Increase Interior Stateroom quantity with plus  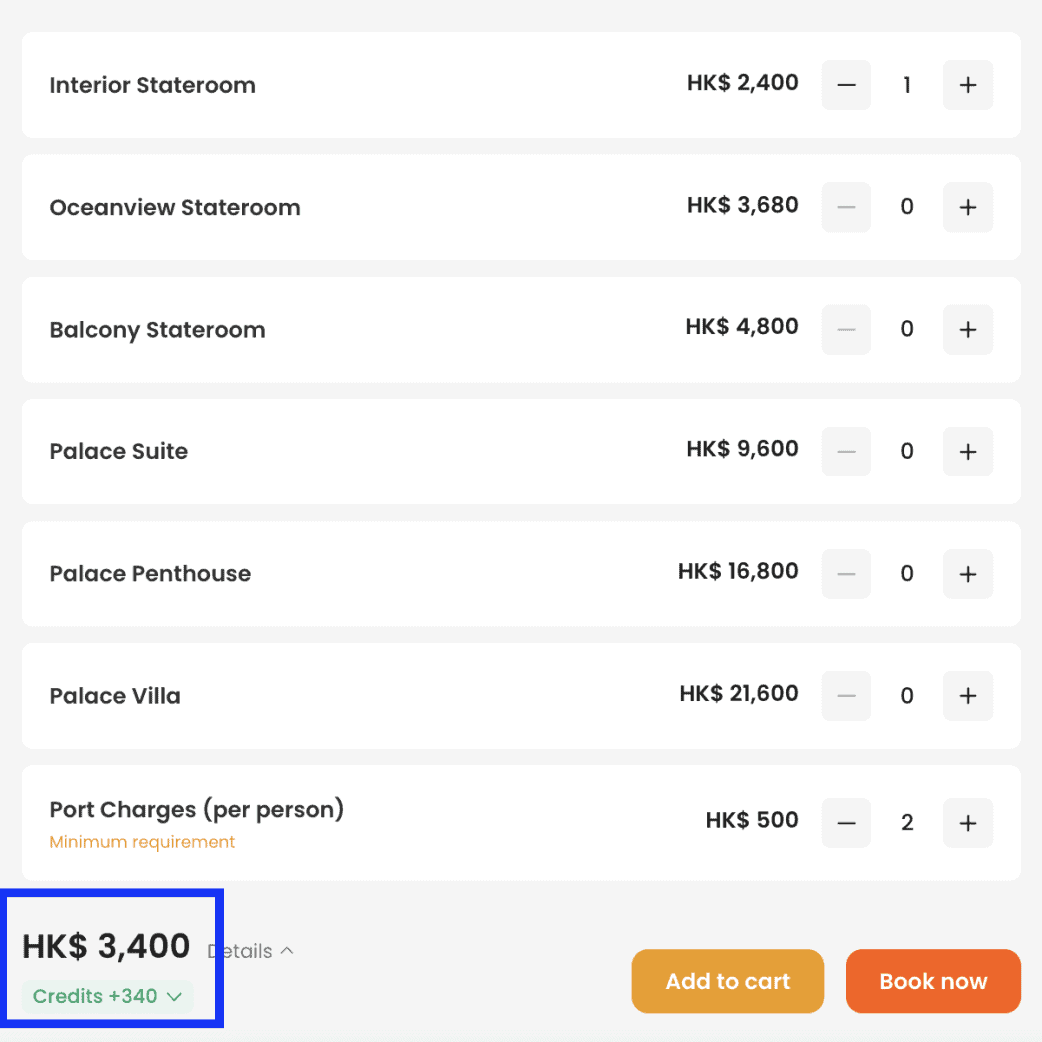[967, 85]
